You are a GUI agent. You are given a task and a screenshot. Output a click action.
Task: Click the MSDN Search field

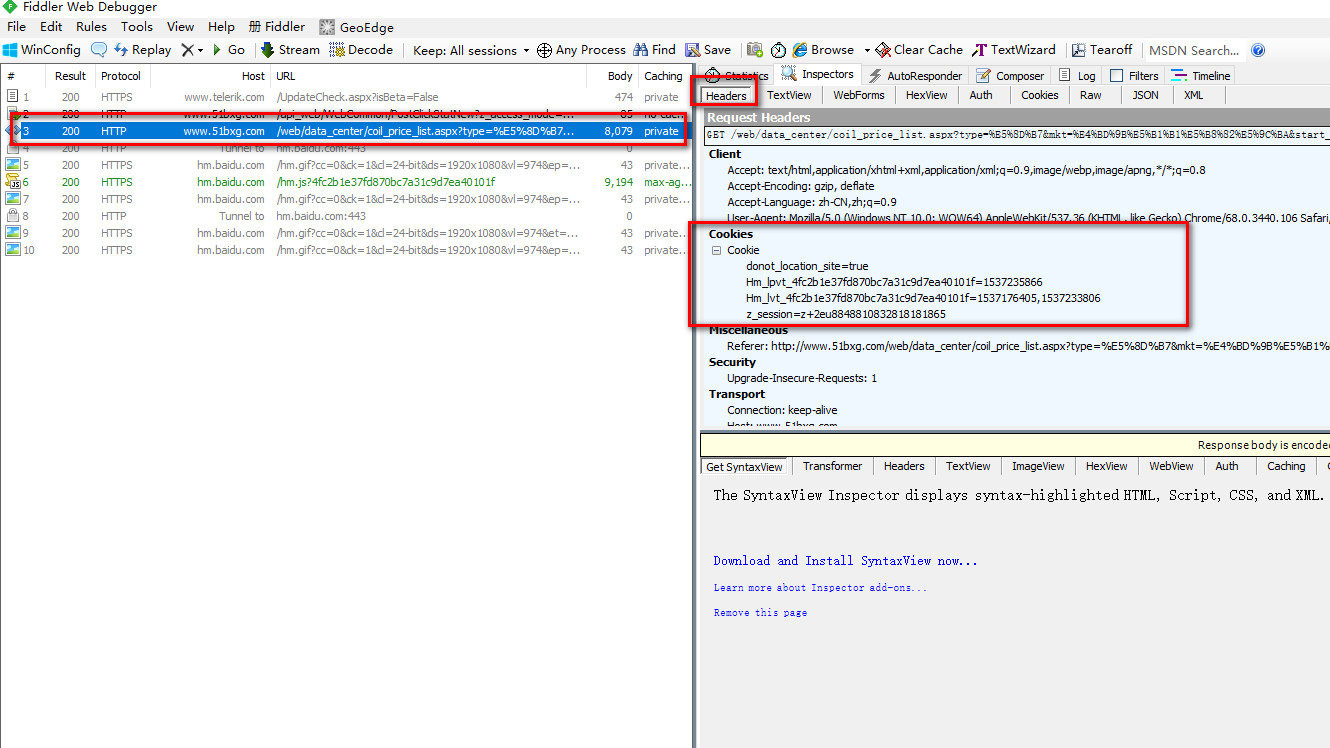tap(1195, 50)
